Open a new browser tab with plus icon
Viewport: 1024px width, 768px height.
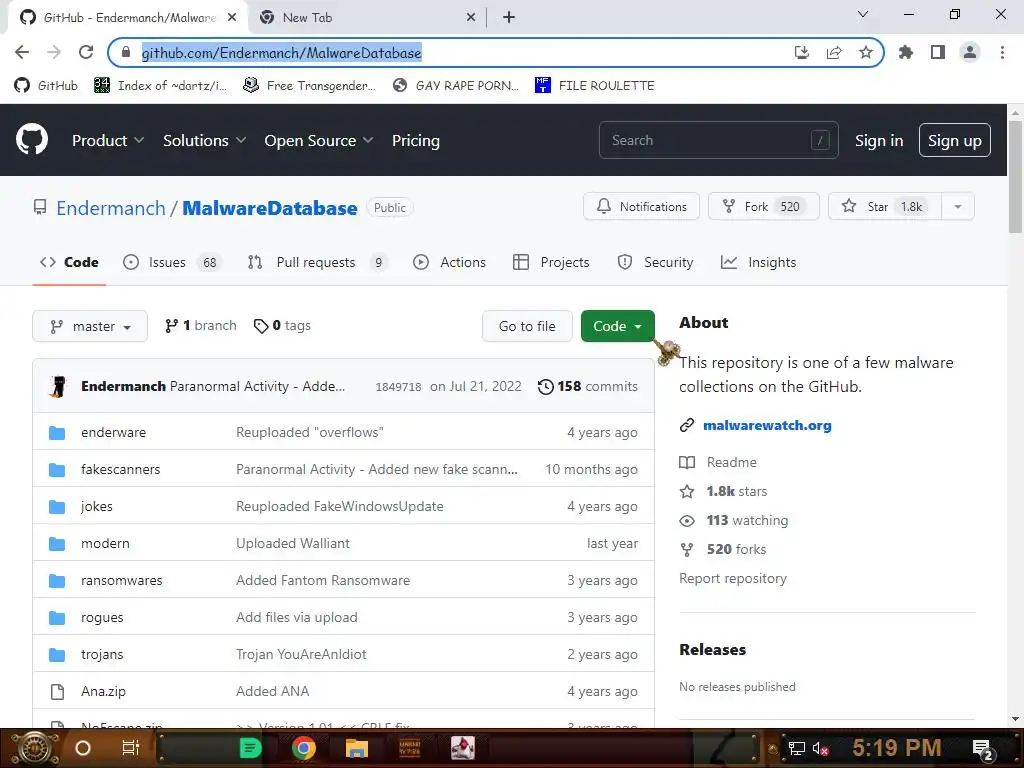[509, 18]
